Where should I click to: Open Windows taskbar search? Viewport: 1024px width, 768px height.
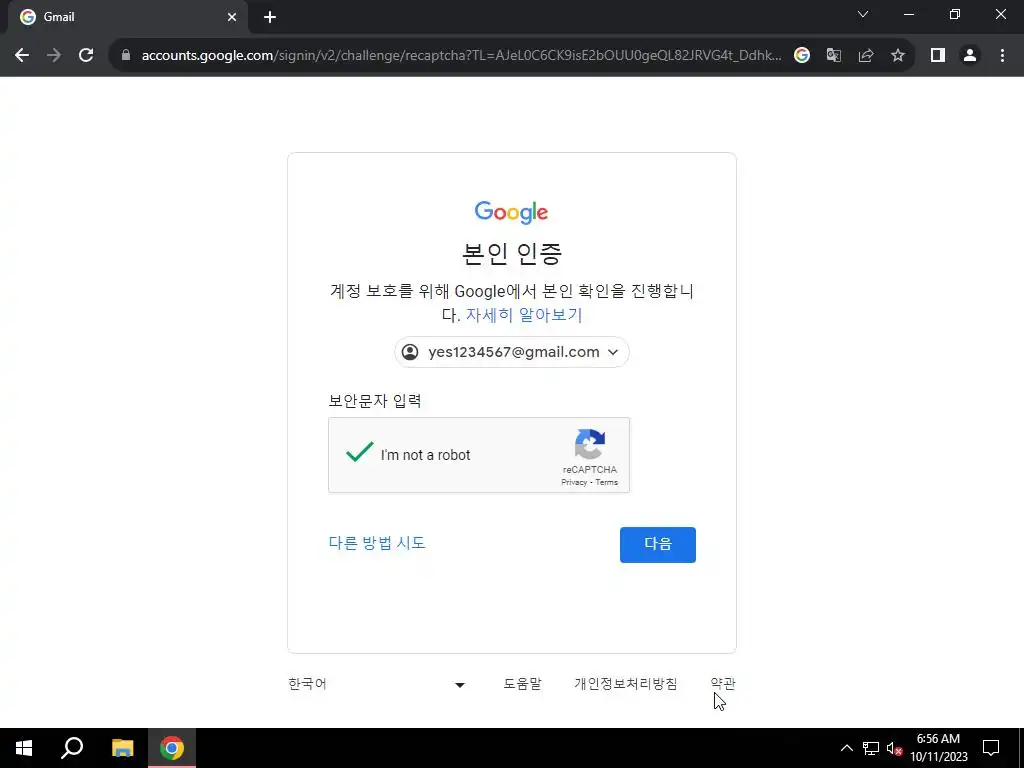pyautogui.click(x=72, y=748)
